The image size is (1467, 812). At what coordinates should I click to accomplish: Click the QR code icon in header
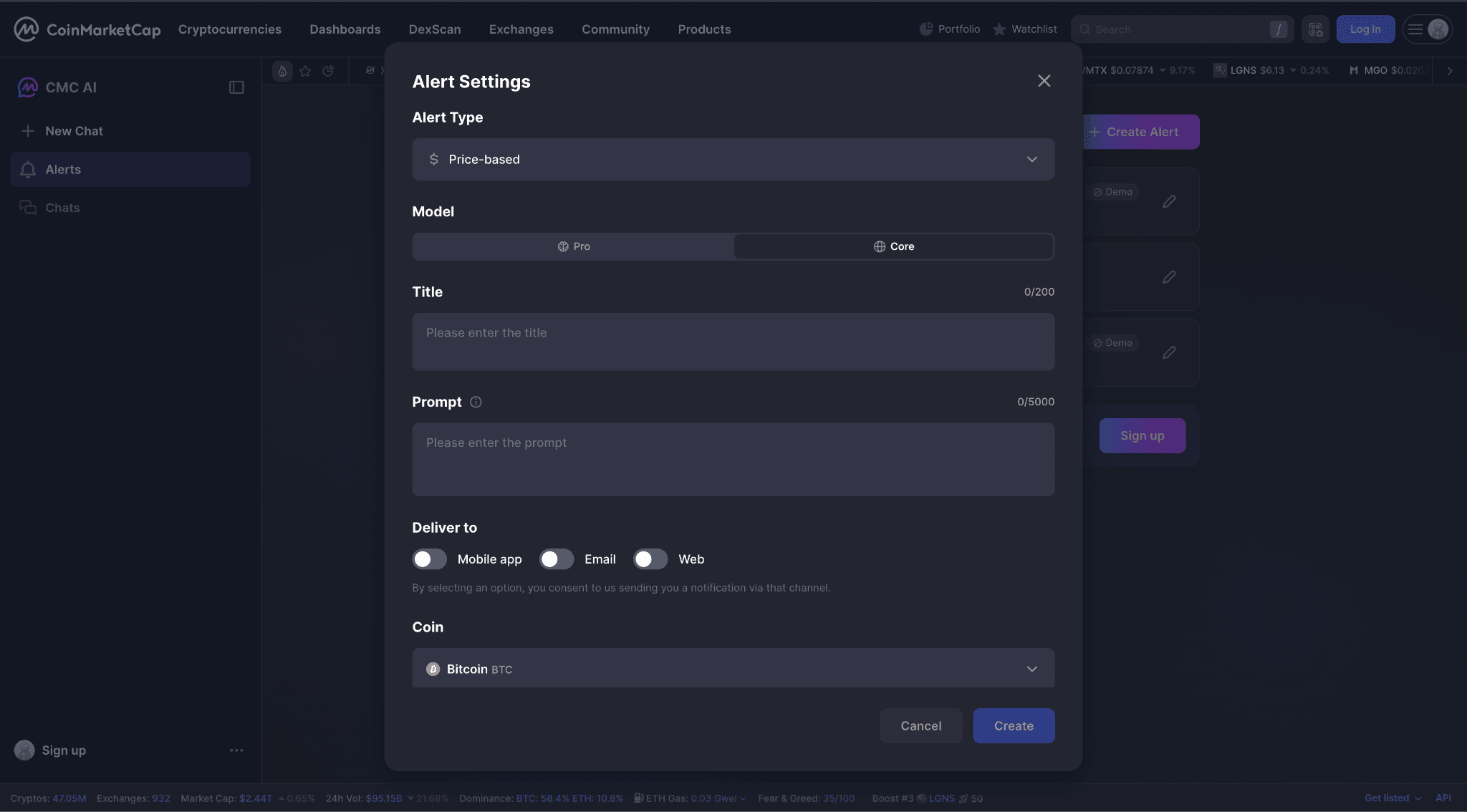1315,29
